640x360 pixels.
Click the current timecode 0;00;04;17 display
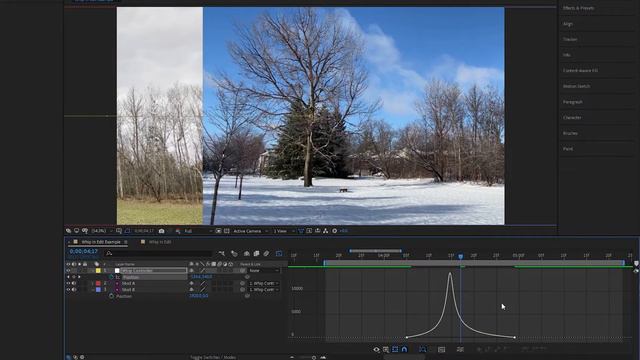(83, 251)
